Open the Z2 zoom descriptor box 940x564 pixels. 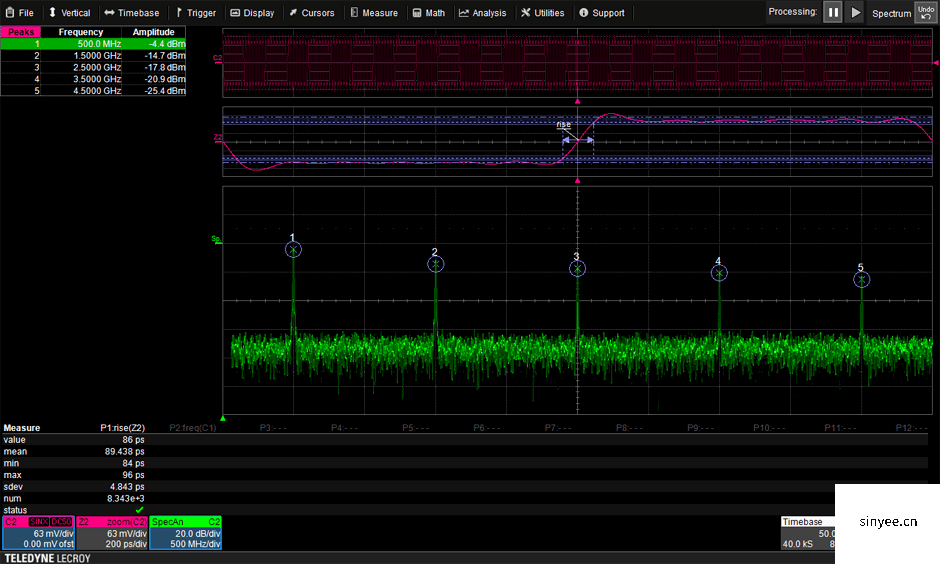pyautogui.click(x=112, y=533)
